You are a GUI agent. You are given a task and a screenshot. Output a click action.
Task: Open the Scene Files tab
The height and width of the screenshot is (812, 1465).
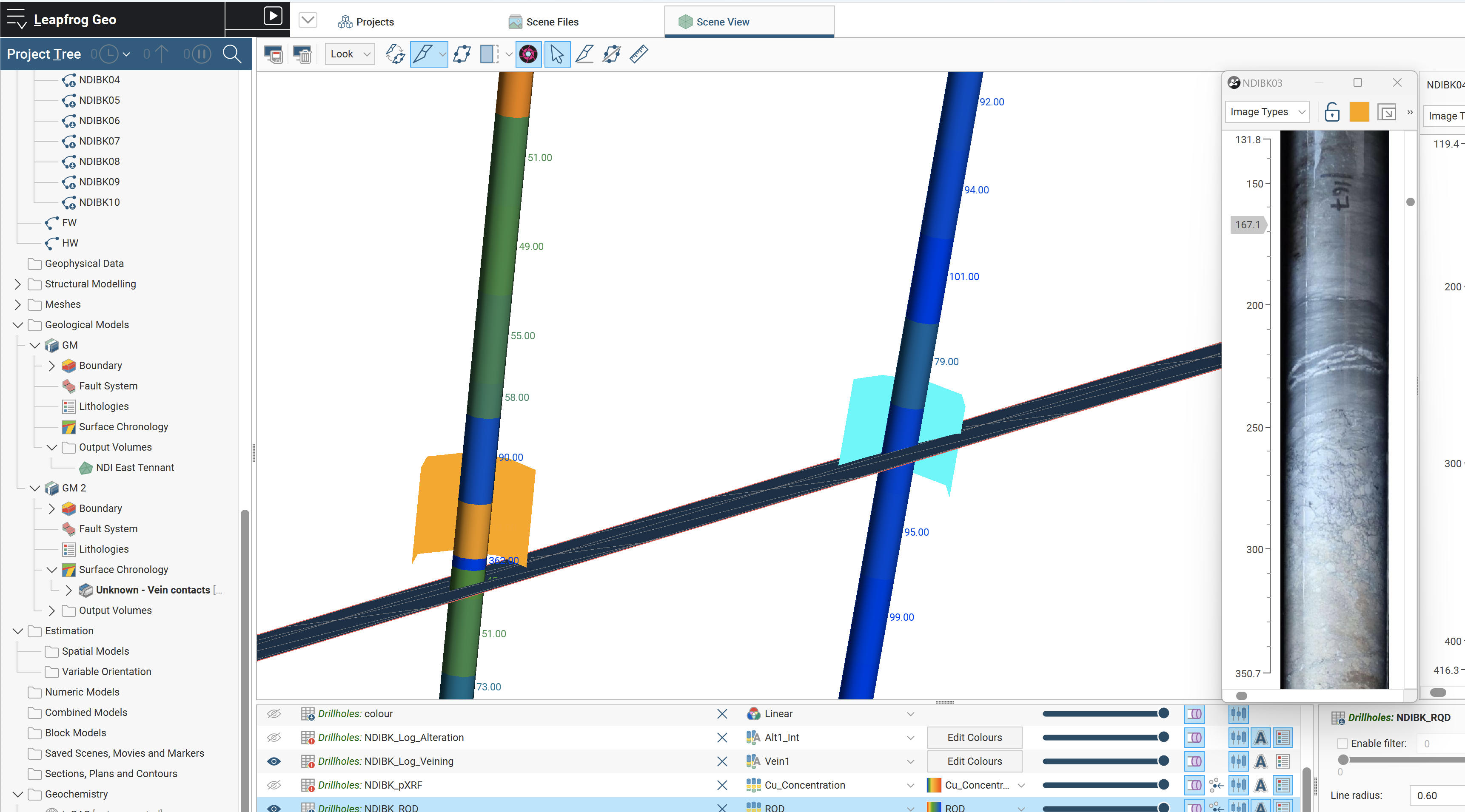[544, 22]
